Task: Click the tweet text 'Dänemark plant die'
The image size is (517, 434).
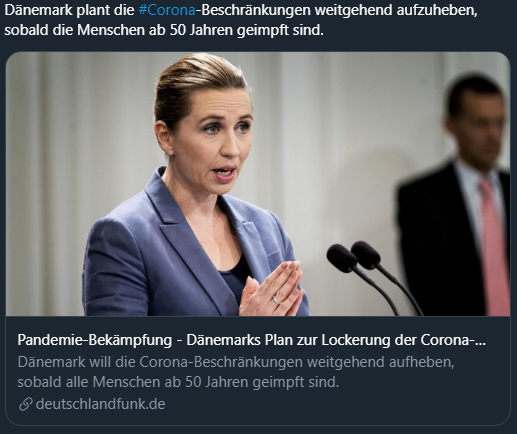Action: click(x=69, y=10)
